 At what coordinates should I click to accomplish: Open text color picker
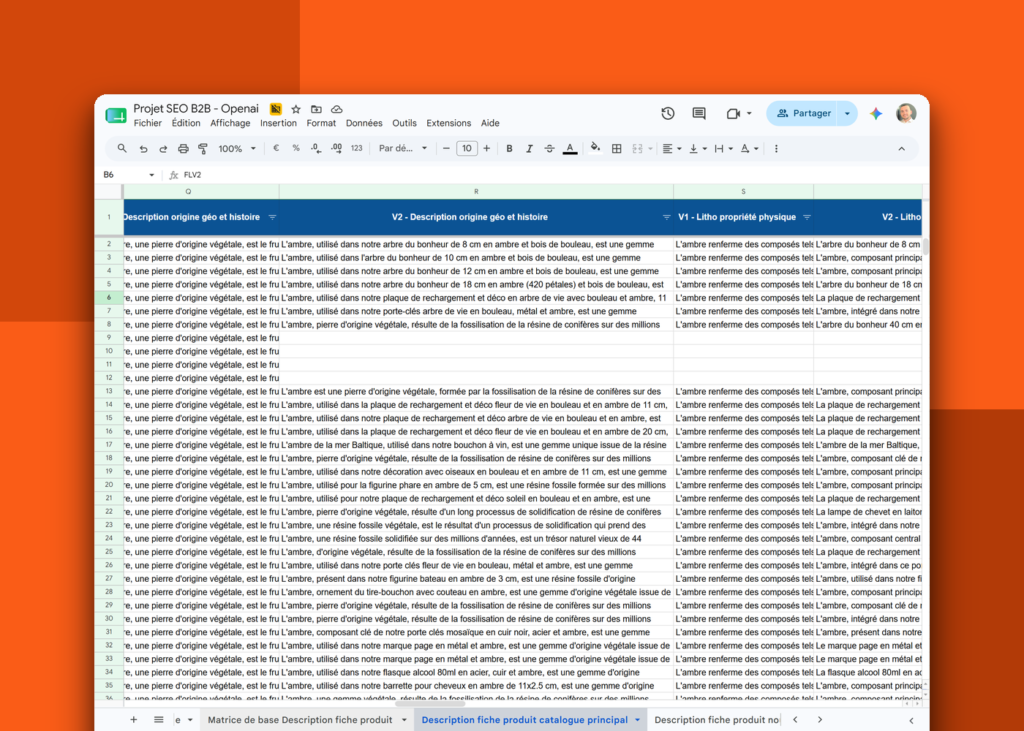pyautogui.click(x=570, y=149)
